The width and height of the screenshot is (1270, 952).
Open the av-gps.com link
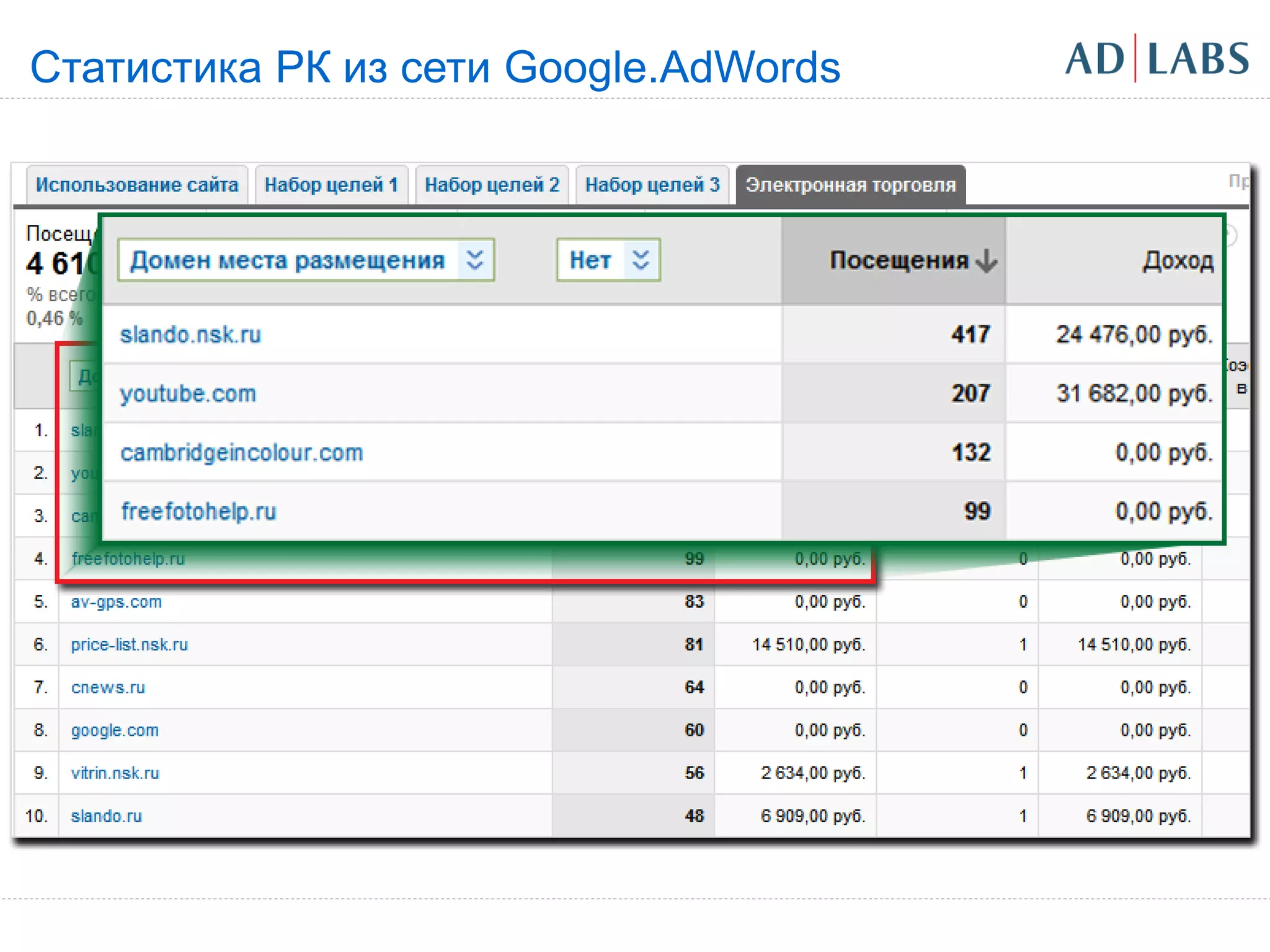click(x=117, y=602)
